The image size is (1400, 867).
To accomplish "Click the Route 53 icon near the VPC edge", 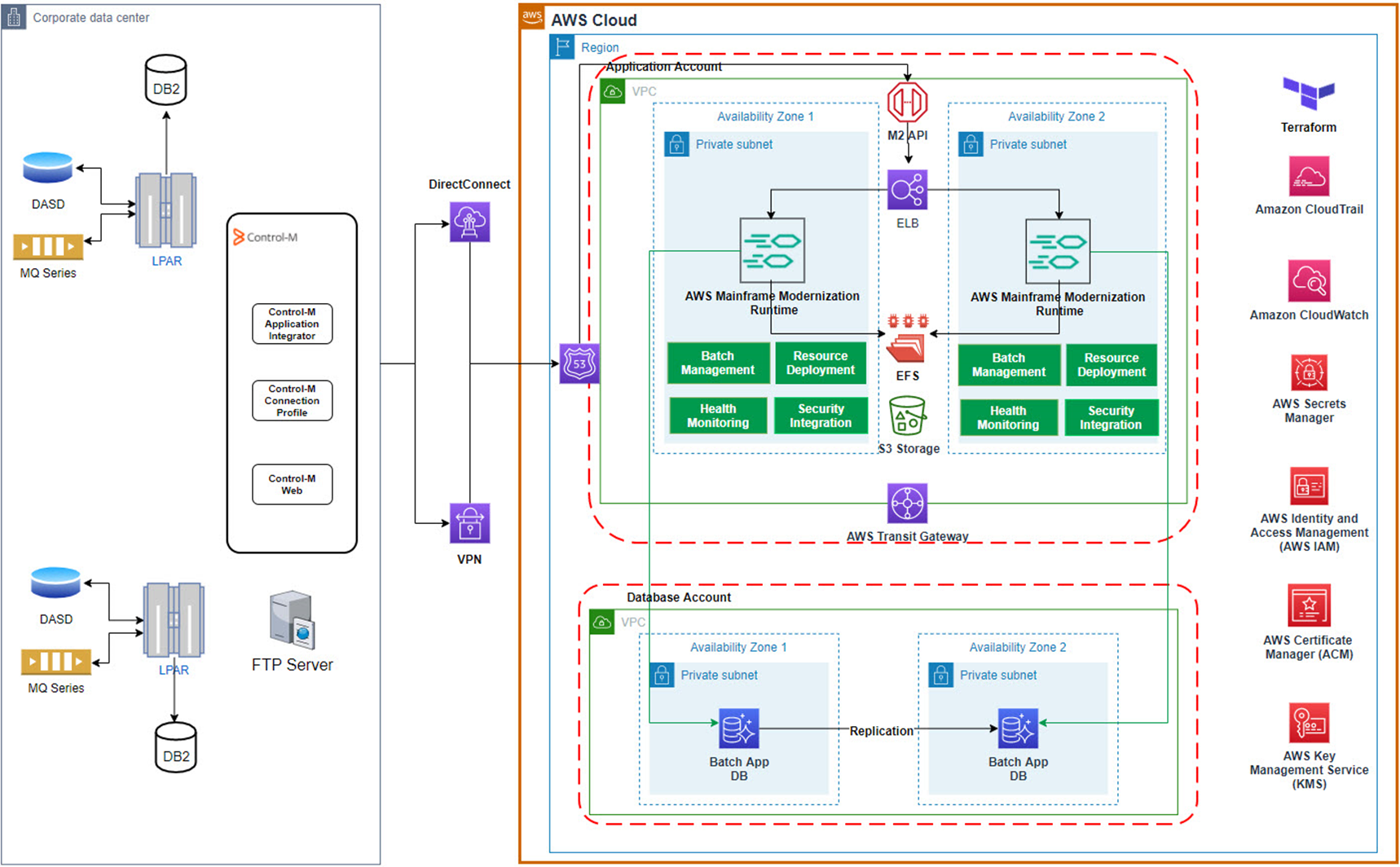I will 579,363.
